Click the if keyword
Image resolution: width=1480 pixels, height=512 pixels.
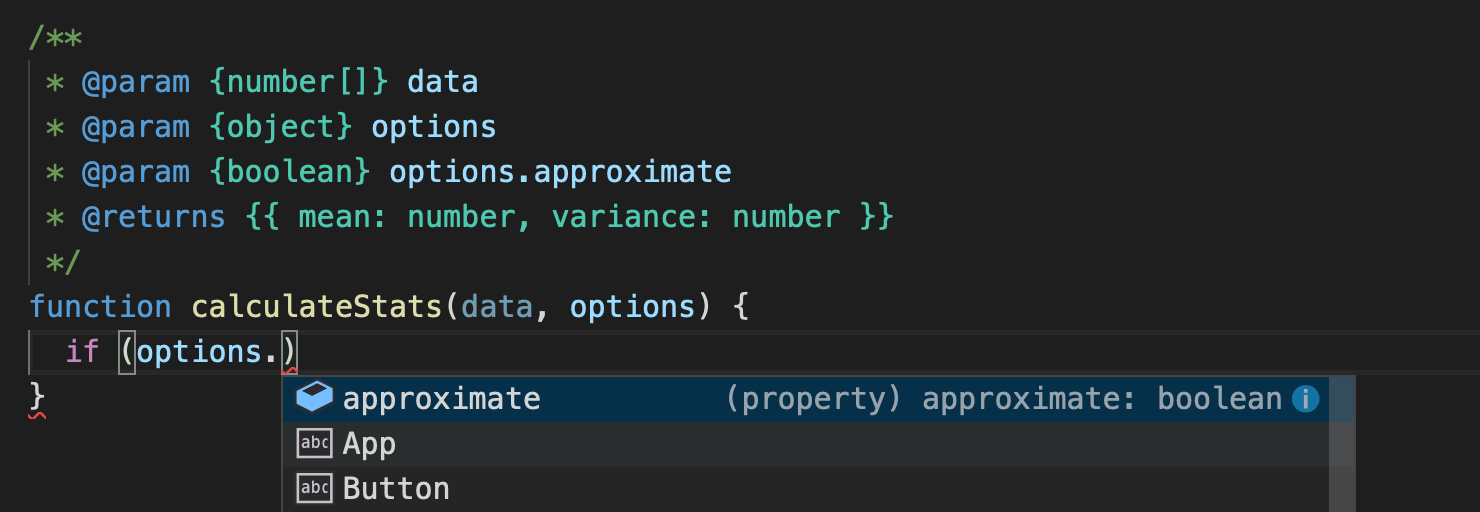(x=84, y=352)
